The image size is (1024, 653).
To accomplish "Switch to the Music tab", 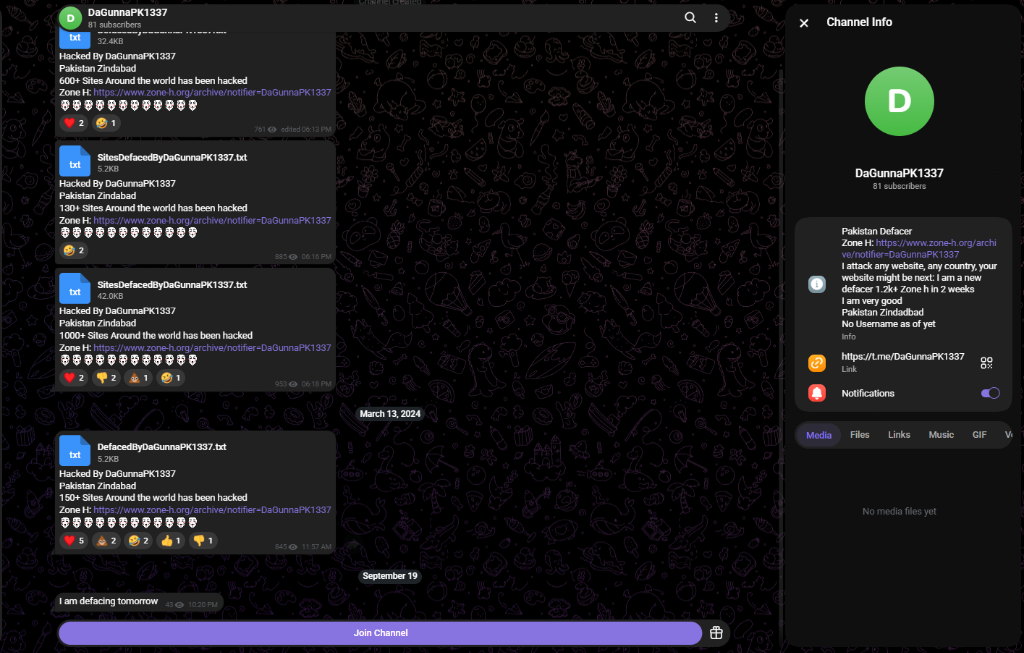I will point(941,435).
